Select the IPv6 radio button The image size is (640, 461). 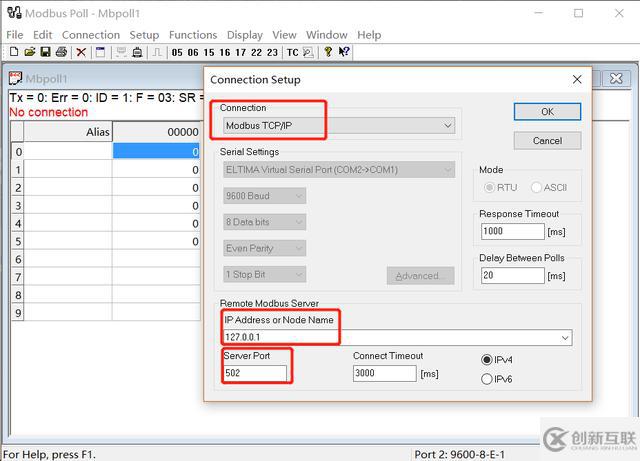point(487,379)
